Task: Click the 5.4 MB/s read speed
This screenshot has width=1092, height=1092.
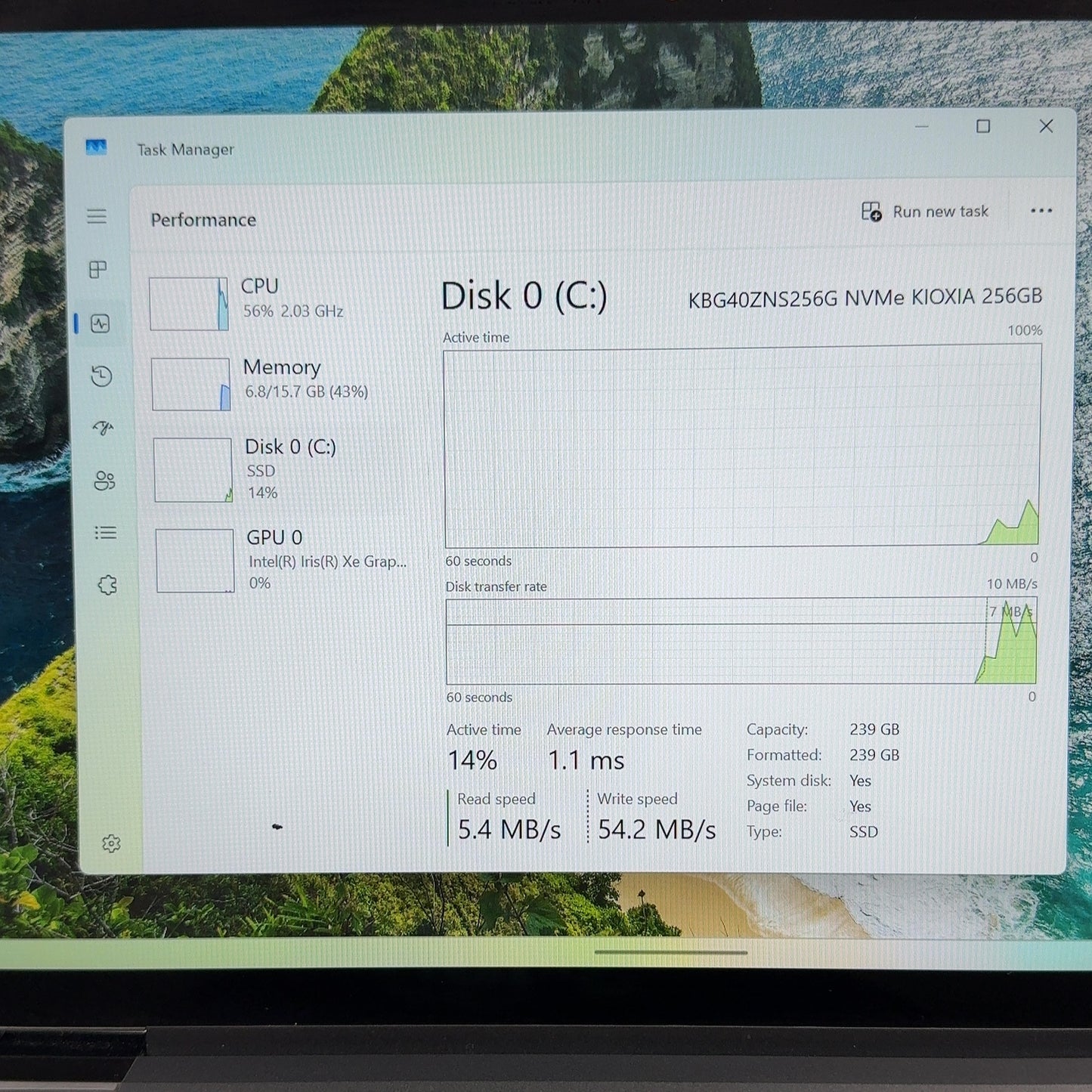Action: (x=509, y=830)
